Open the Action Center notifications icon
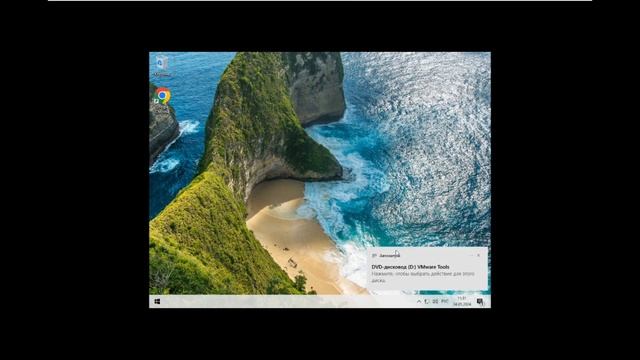Image resolution: width=640 pixels, height=360 pixels. point(480,302)
